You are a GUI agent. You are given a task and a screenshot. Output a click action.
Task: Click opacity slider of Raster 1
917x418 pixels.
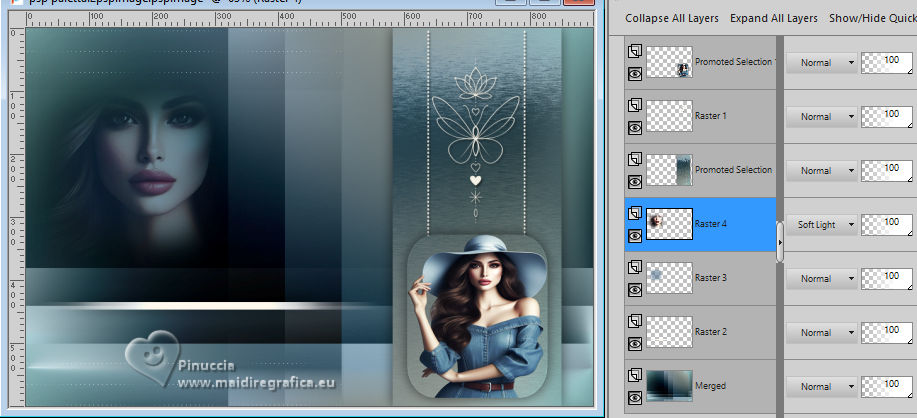coord(887,116)
